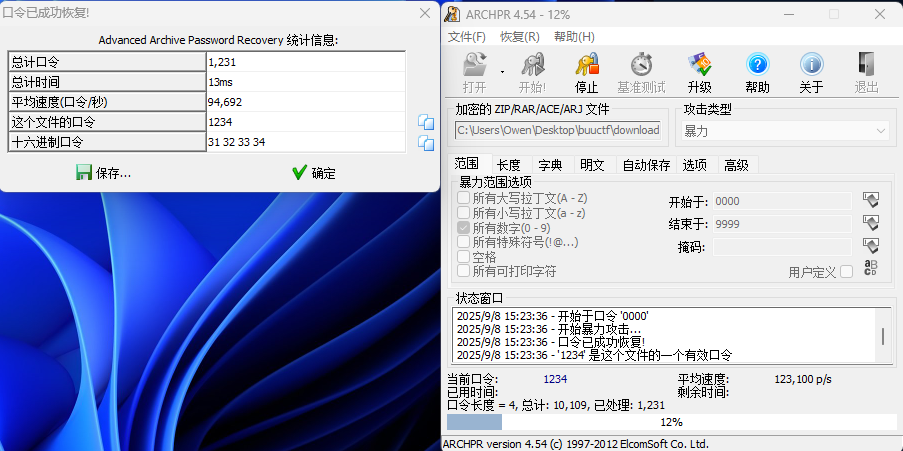The height and width of the screenshot is (451, 903).
Task: Click the 总计口令 value 1,231
Action: tap(306, 62)
